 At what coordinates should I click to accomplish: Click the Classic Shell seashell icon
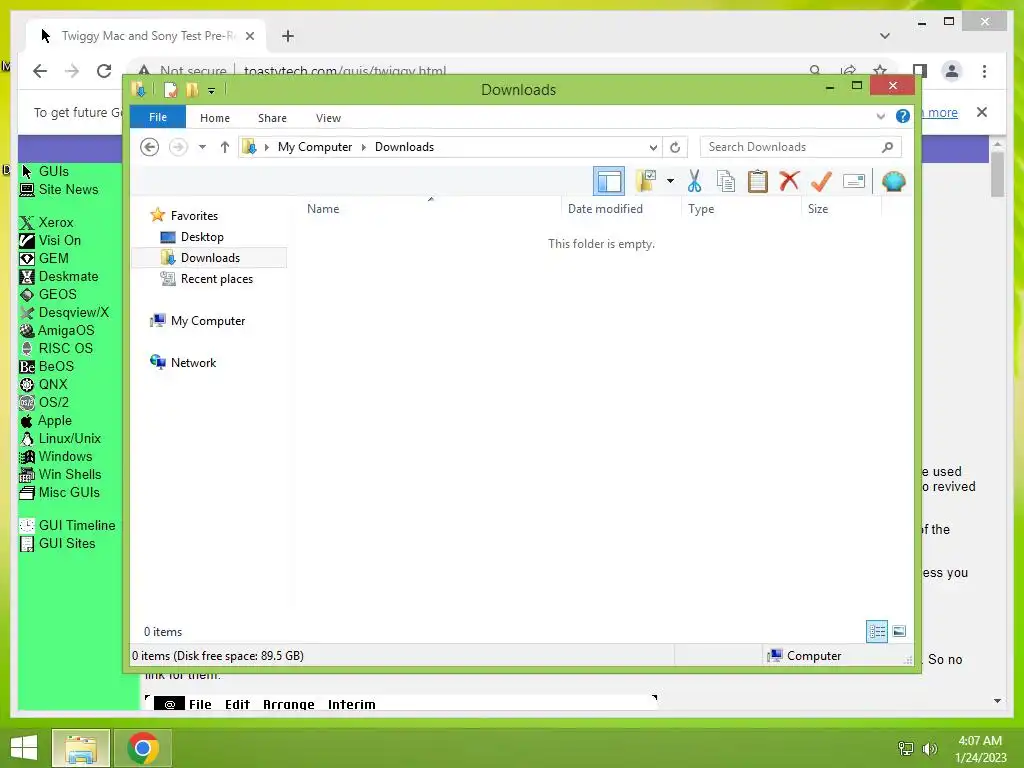point(893,181)
